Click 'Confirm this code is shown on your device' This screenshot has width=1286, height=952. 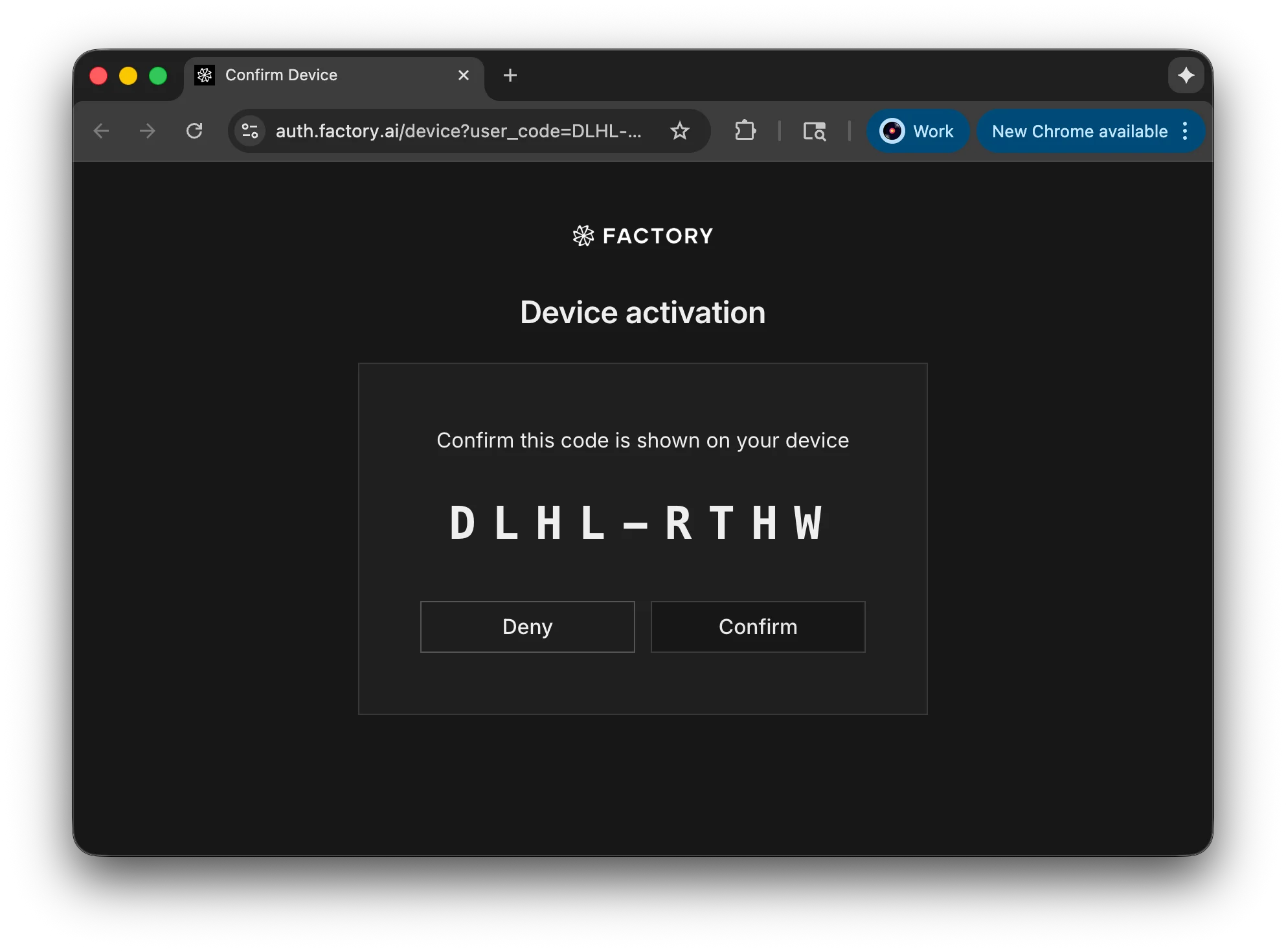point(643,440)
